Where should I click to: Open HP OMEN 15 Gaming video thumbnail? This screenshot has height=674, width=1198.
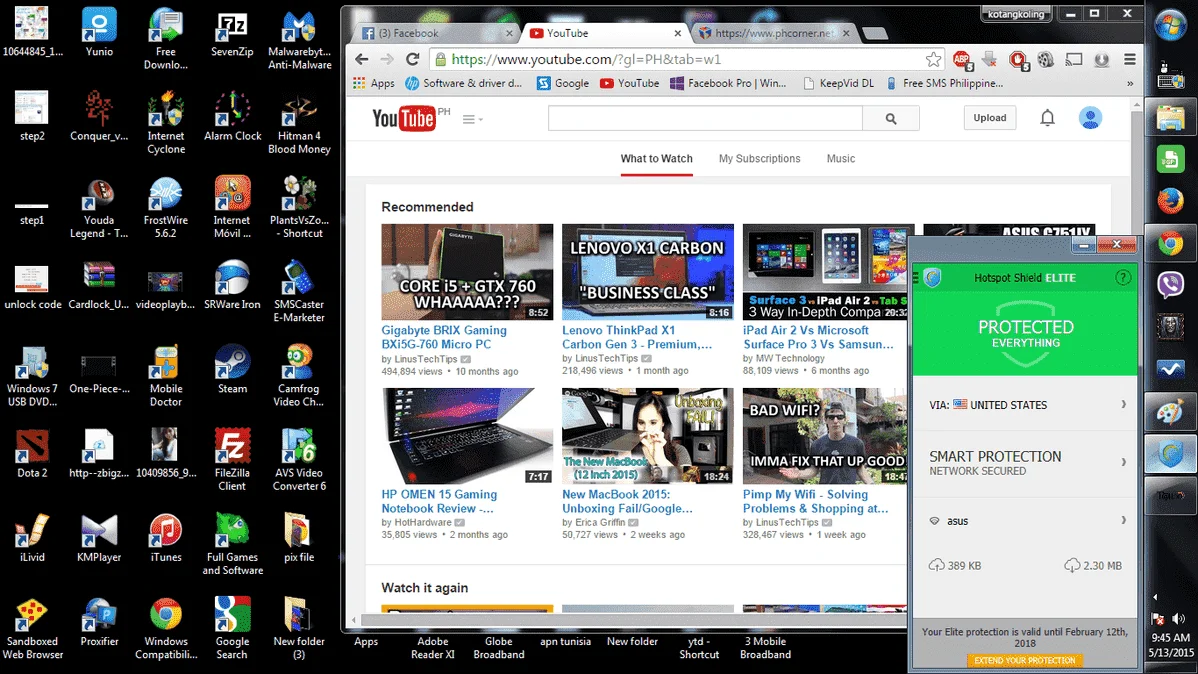pos(467,436)
